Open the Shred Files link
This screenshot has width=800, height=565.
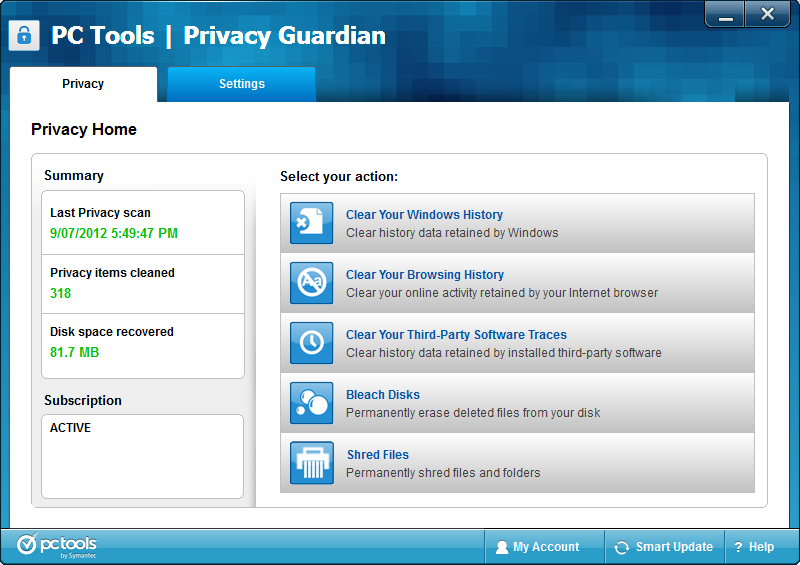coord(378,455)
